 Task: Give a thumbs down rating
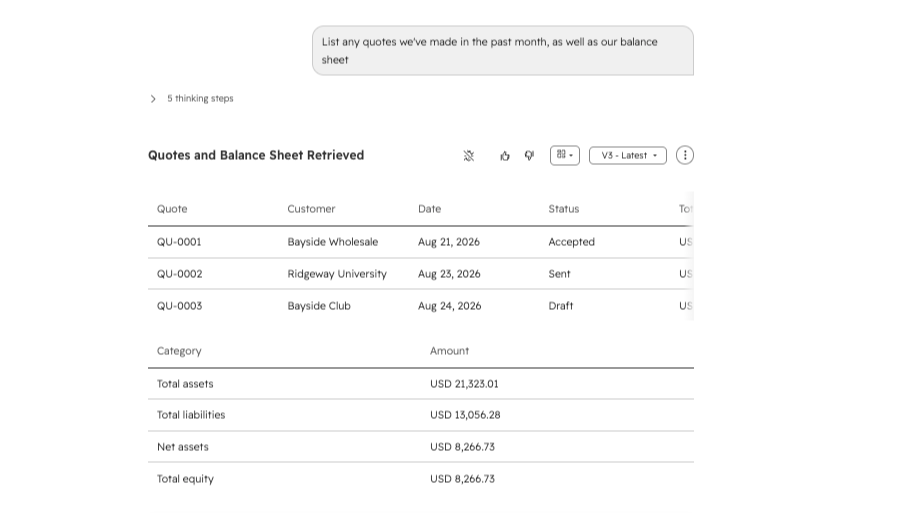click(529, 155)
